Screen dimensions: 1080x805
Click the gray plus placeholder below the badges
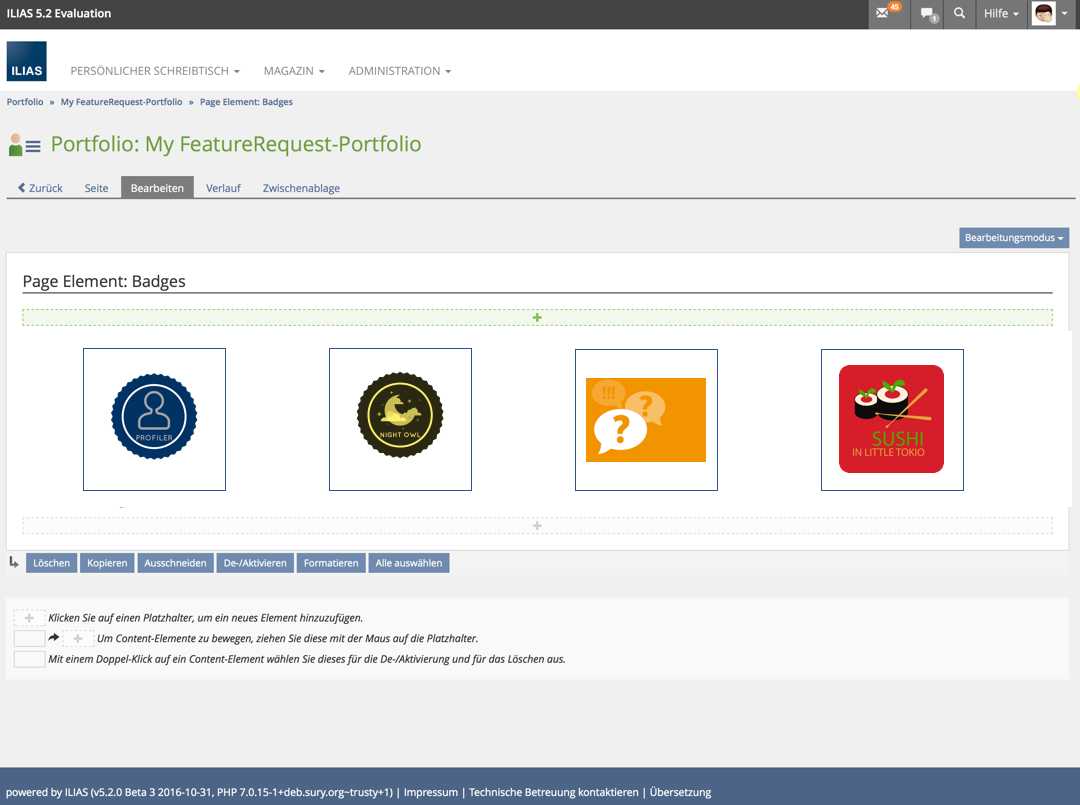[537, 526]
